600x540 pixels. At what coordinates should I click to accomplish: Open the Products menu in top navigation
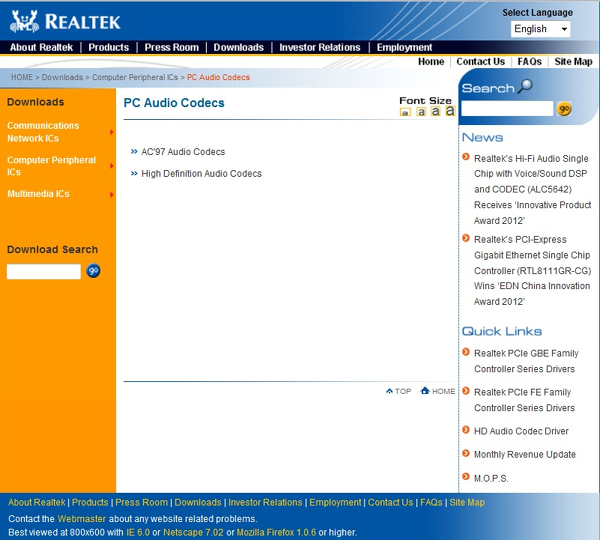(109, 47)
